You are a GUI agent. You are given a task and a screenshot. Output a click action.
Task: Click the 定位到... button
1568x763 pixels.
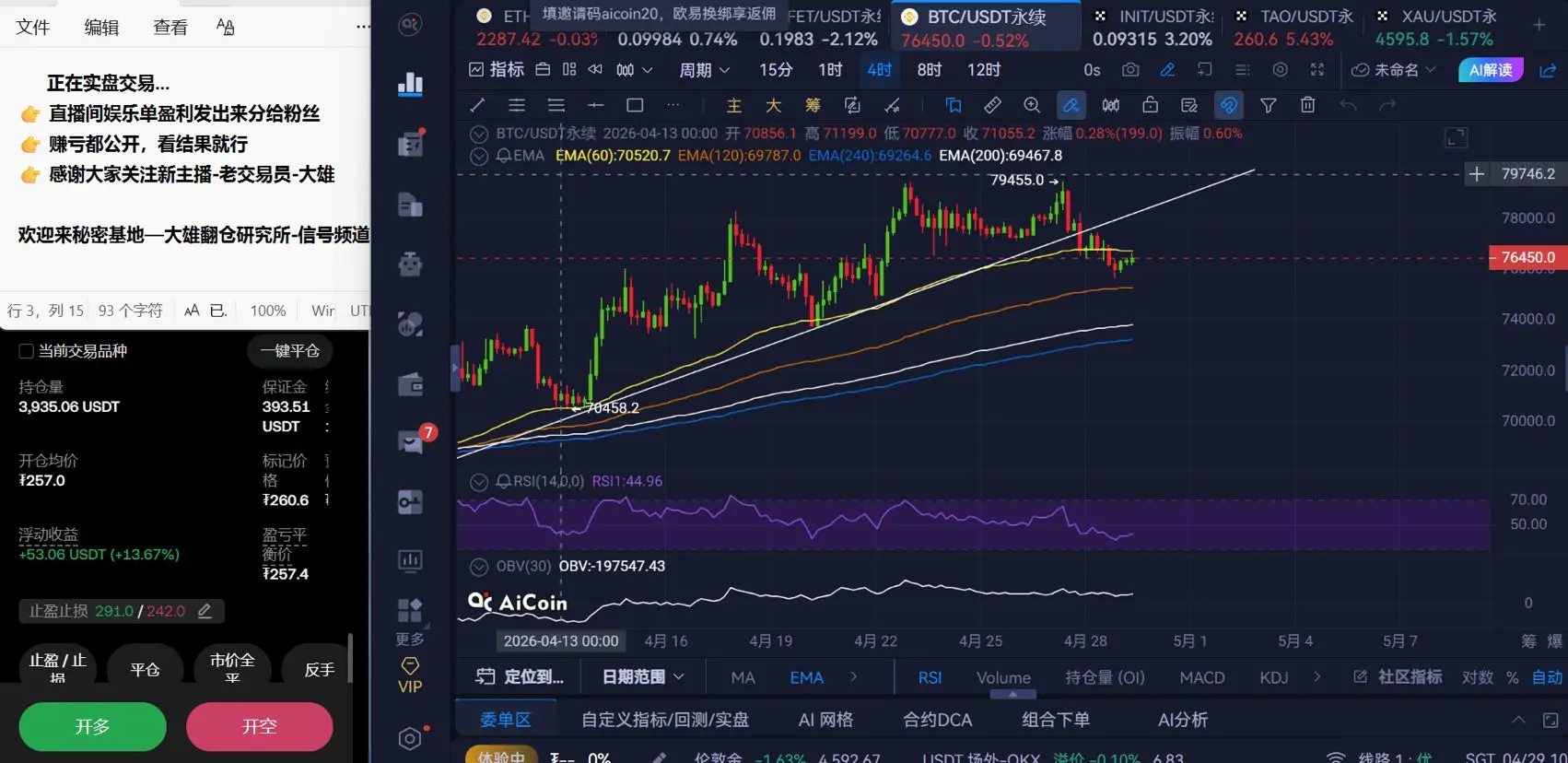pyautogui.click(x=520, y=677)
